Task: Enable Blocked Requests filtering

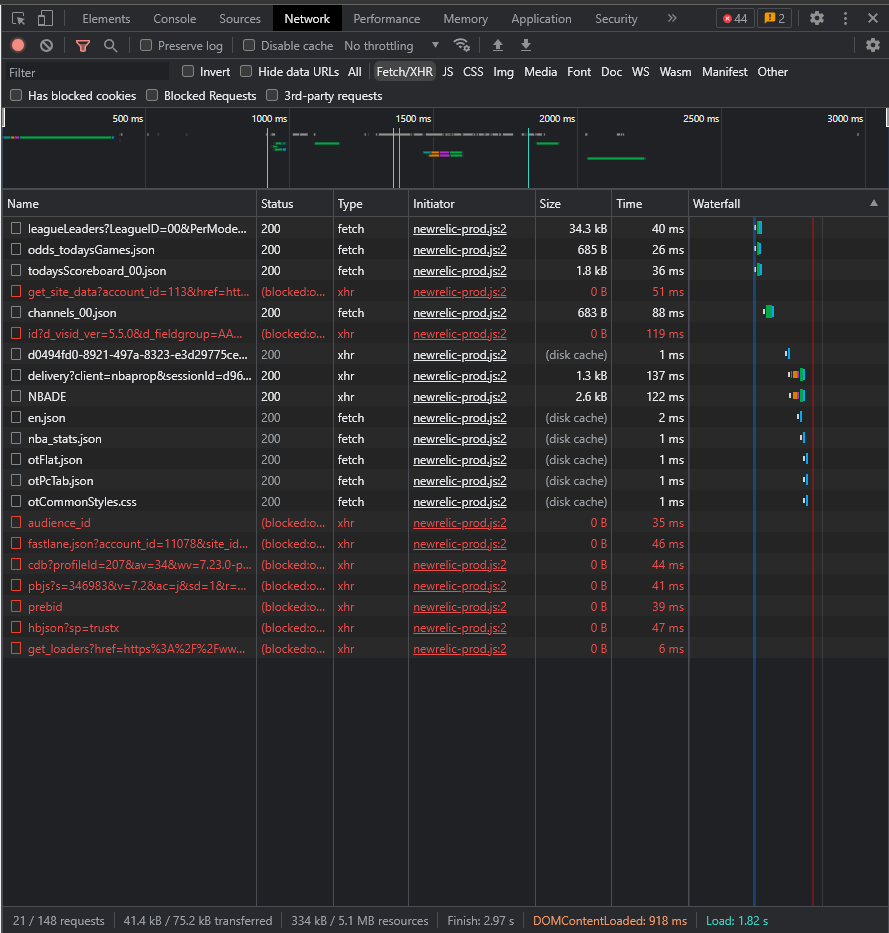Action: [x=151, y=94]
